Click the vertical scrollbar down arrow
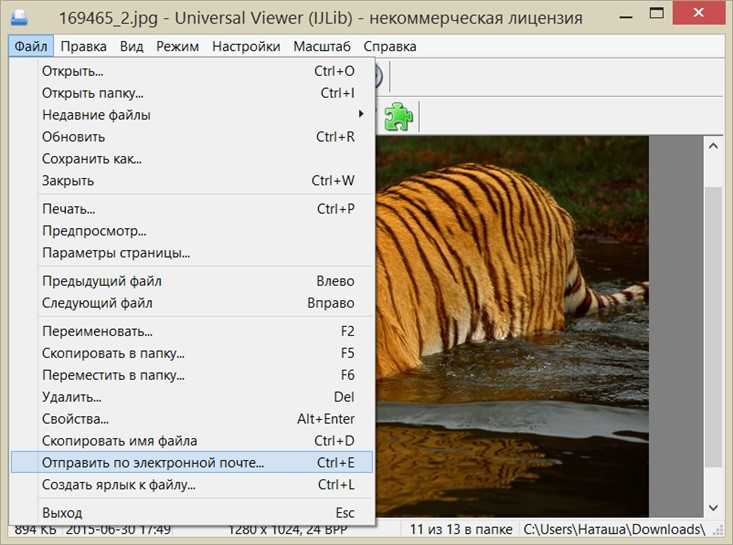The width and height of the screenshot is (733, 545). [x=713, y=508]
